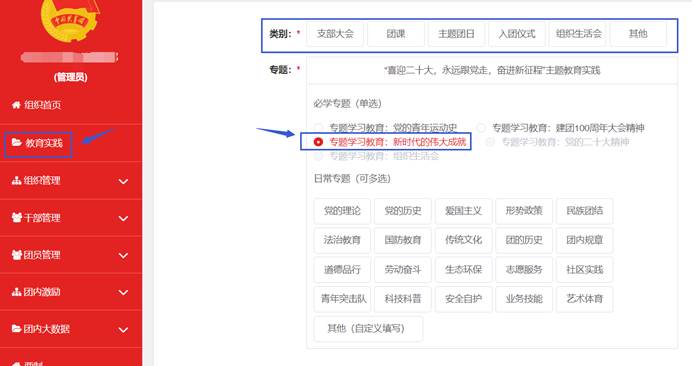Click the 其他（自定义填写） custom topic field

click(x=368, y=328)
